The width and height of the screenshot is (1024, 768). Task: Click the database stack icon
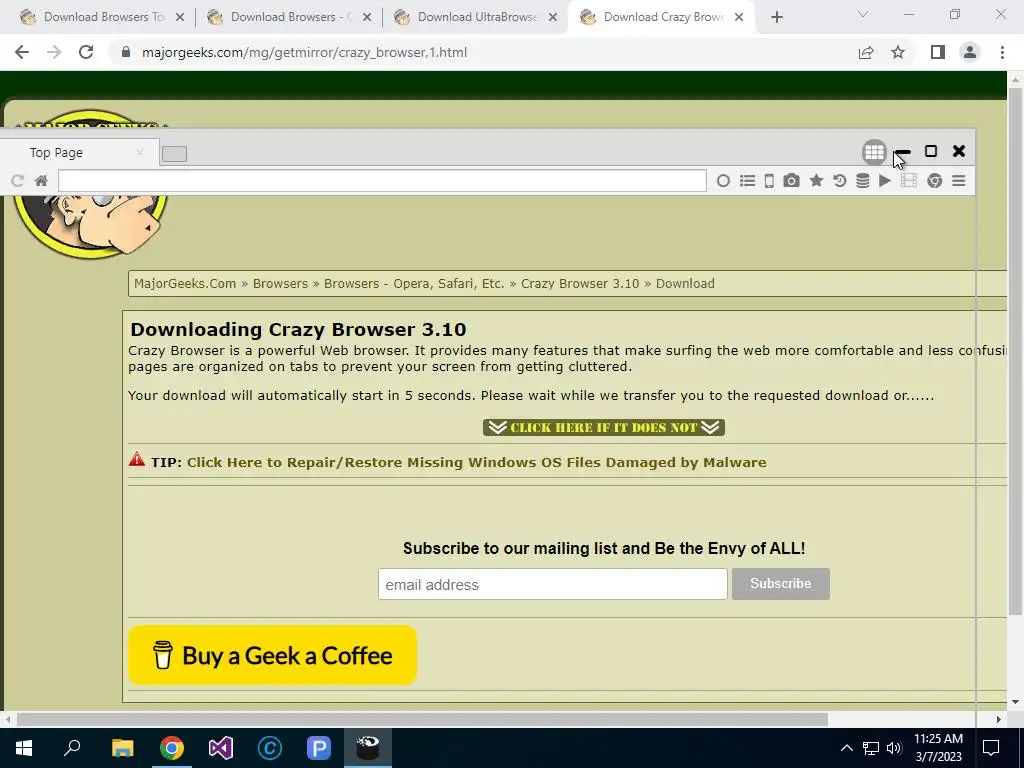point(863,181)
